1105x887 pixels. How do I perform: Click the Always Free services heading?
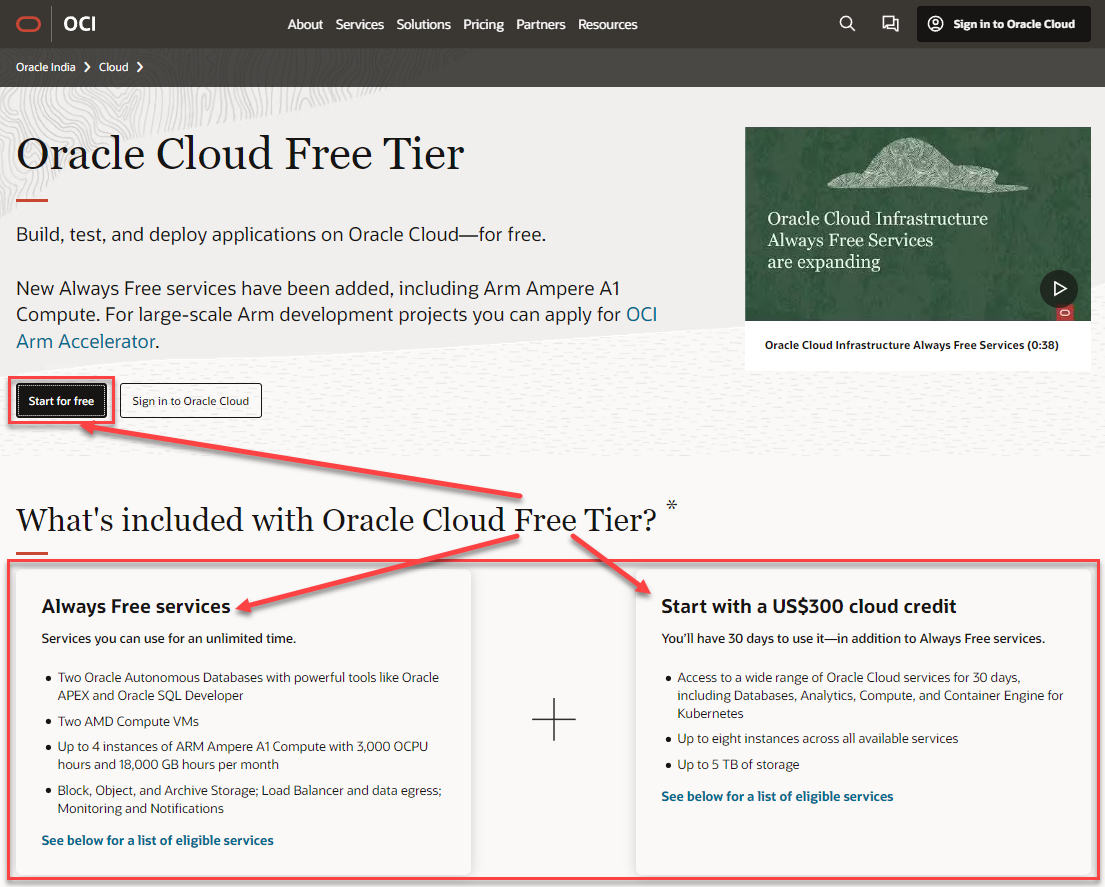click(x=136, y=607)
